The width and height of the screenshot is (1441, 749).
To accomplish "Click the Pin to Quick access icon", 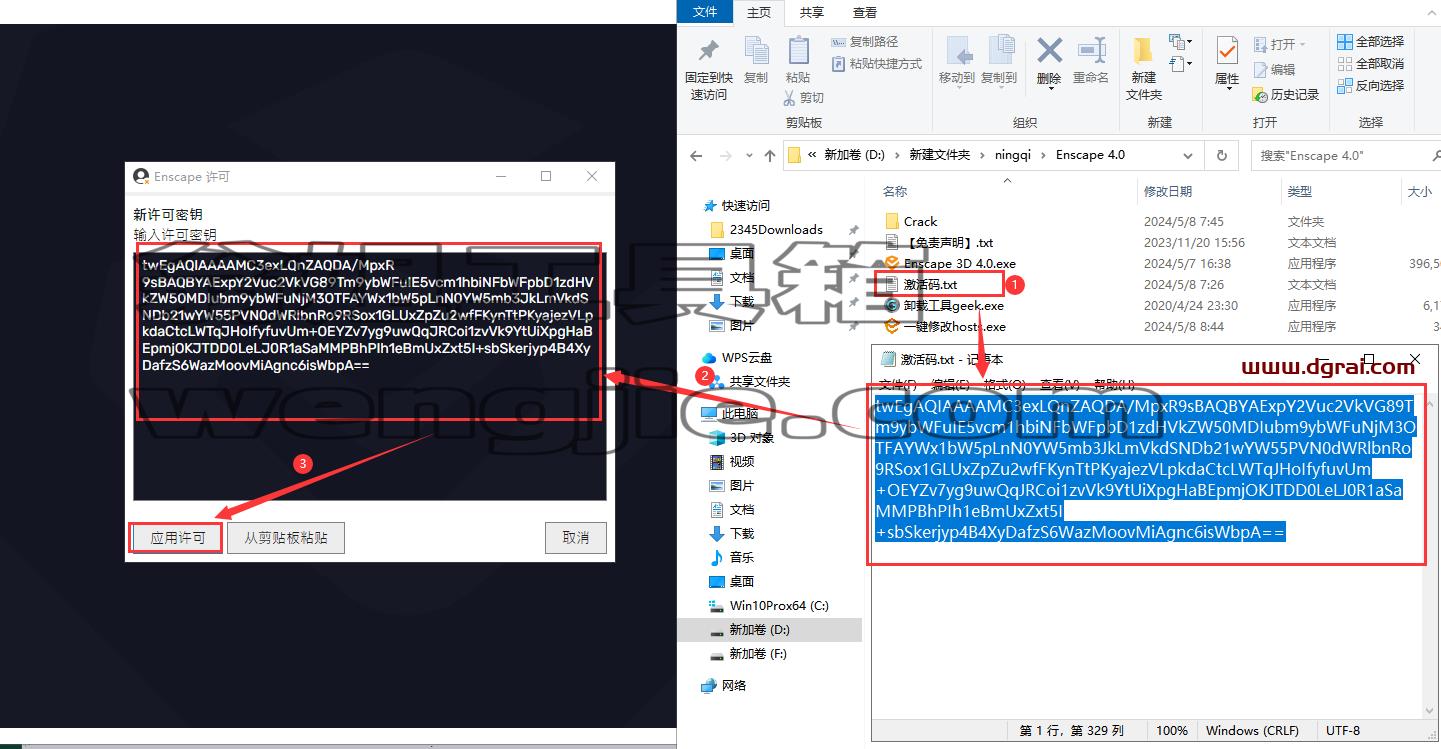I will (x=708, y=51).
